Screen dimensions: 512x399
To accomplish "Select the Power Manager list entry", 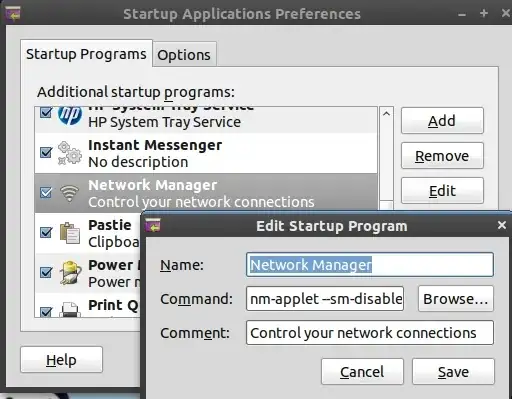I will (x=87, y=273).
